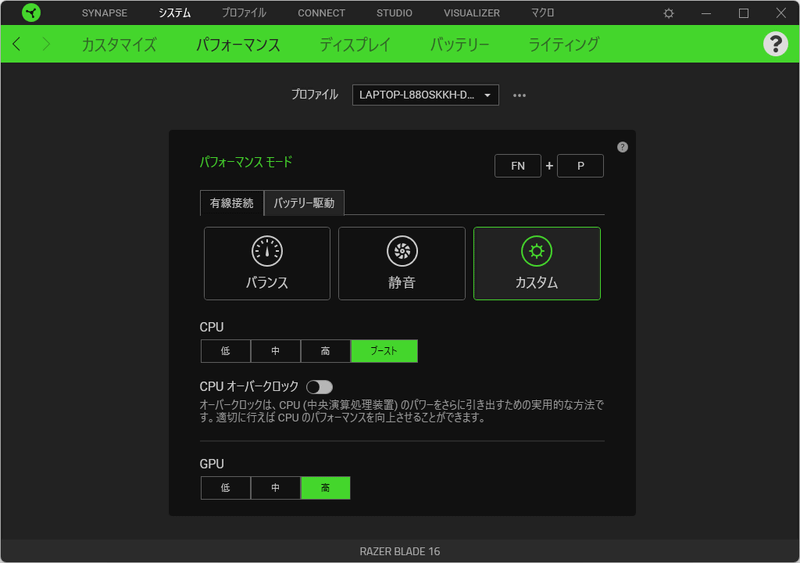This screenshot has width=800, height=563.
Task: Switch to ディスプレイ tab
Action: [355, 44]
